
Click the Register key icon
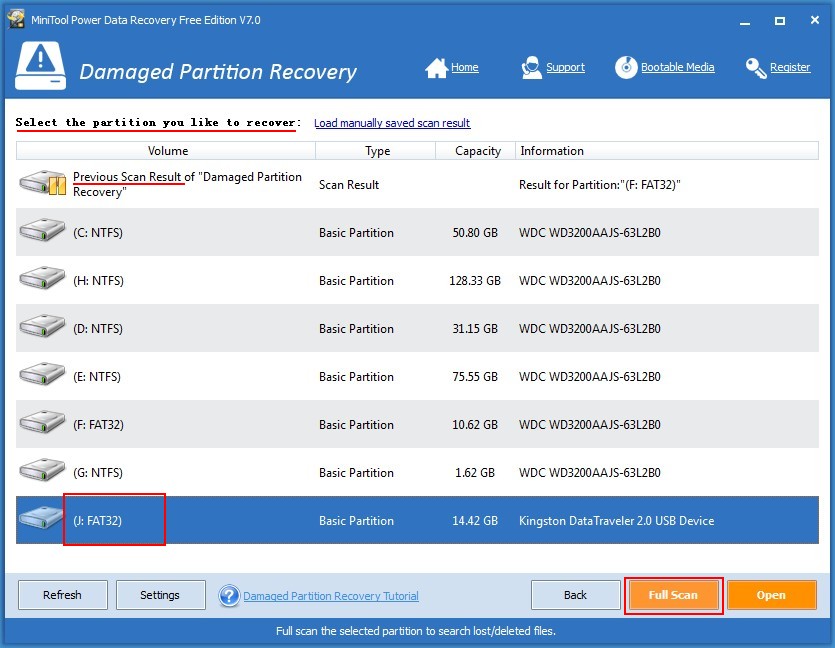(x=756, y=68)
